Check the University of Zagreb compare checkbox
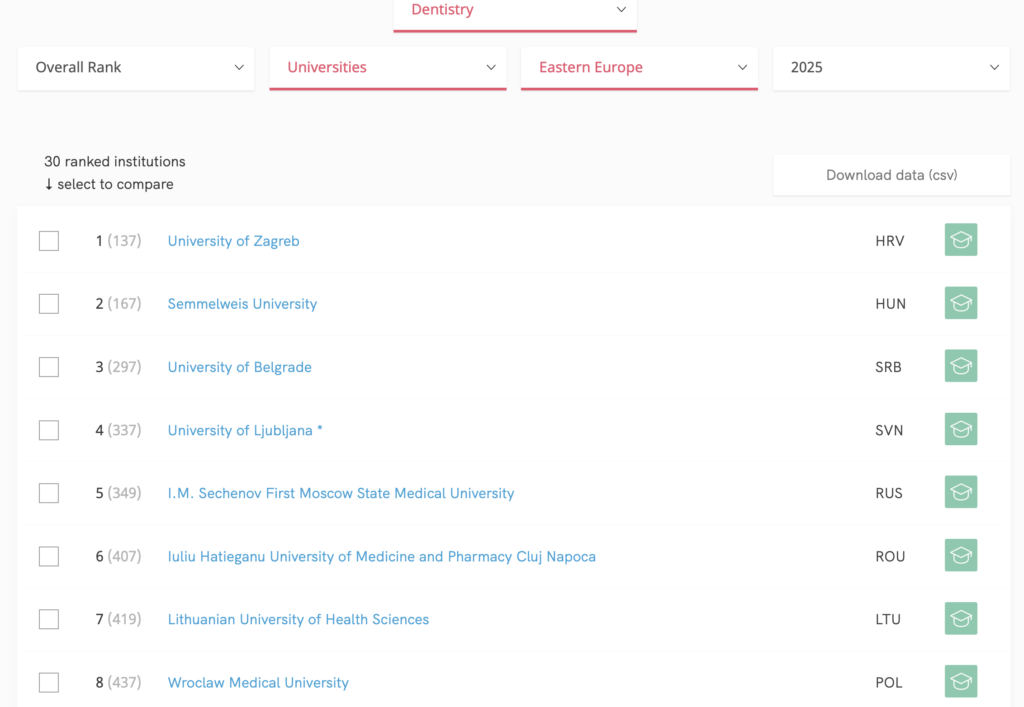Viewport: 1024px width, 707px height. pos(49,241)
